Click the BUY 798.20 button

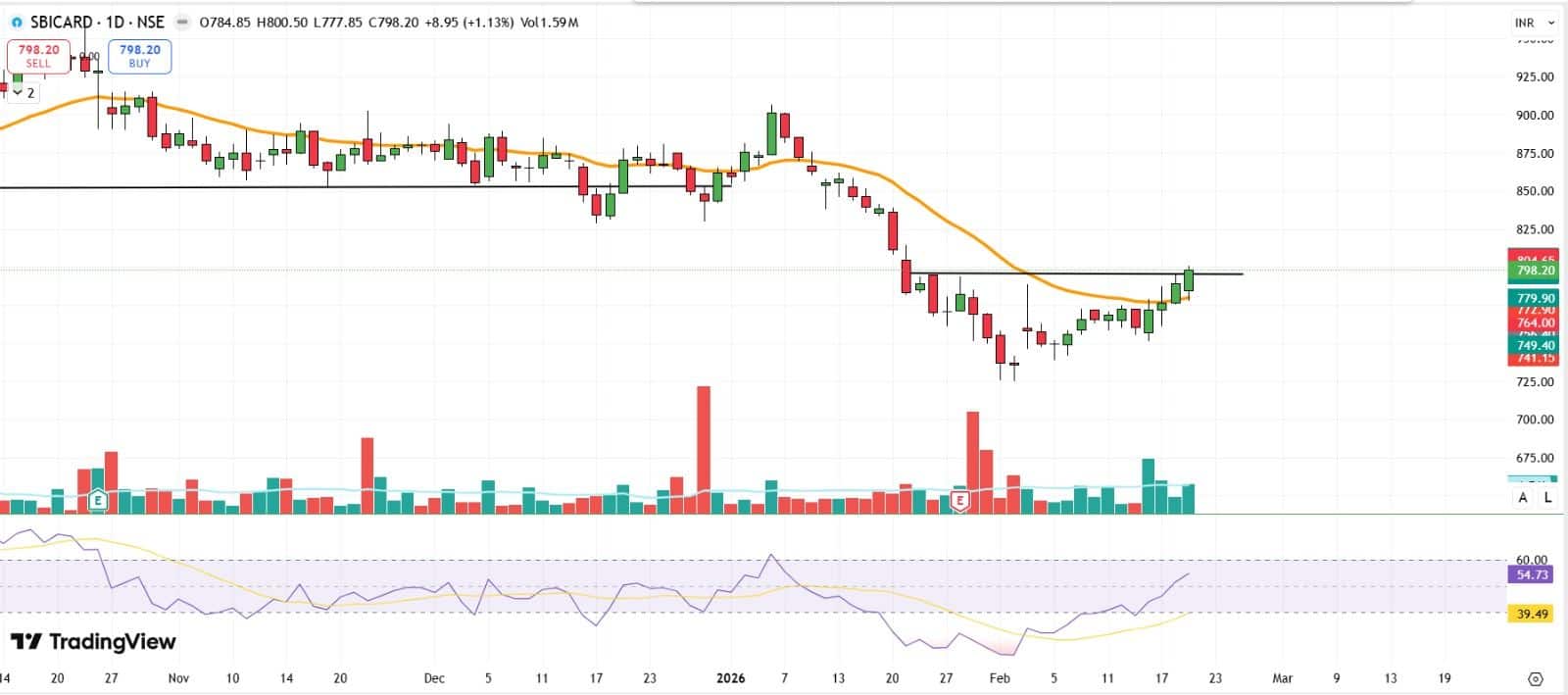pos(140,56)
